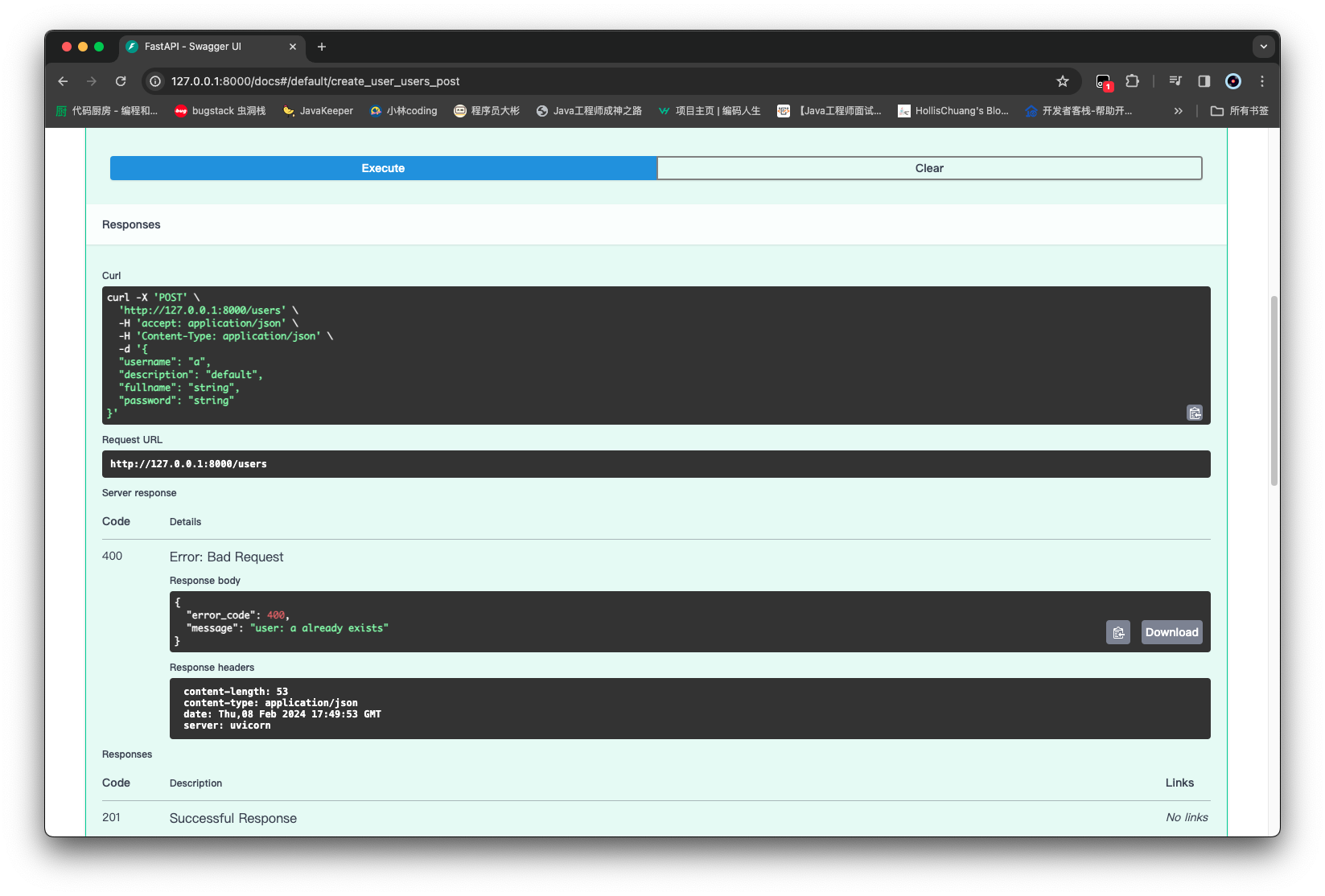Click the Request URL value http://127.0.0.1:8000/users
1325x896 pixels.
188,464
